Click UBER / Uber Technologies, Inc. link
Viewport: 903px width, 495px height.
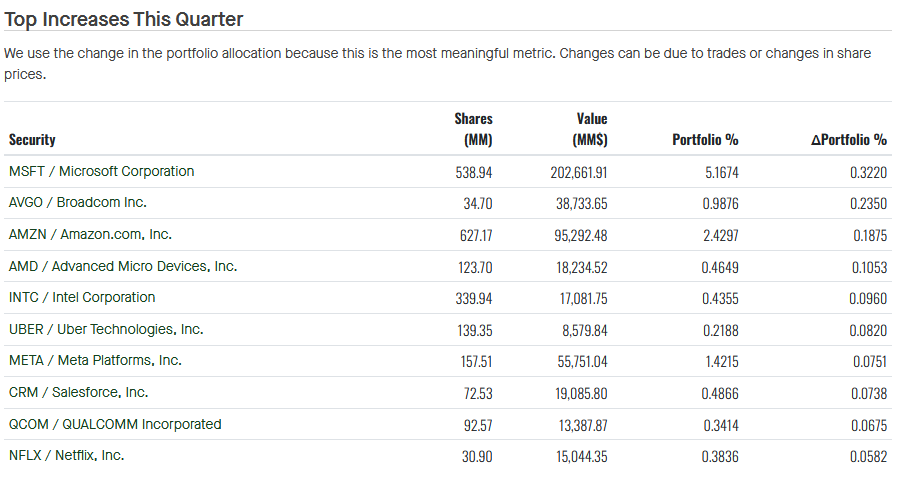point(105,329)
